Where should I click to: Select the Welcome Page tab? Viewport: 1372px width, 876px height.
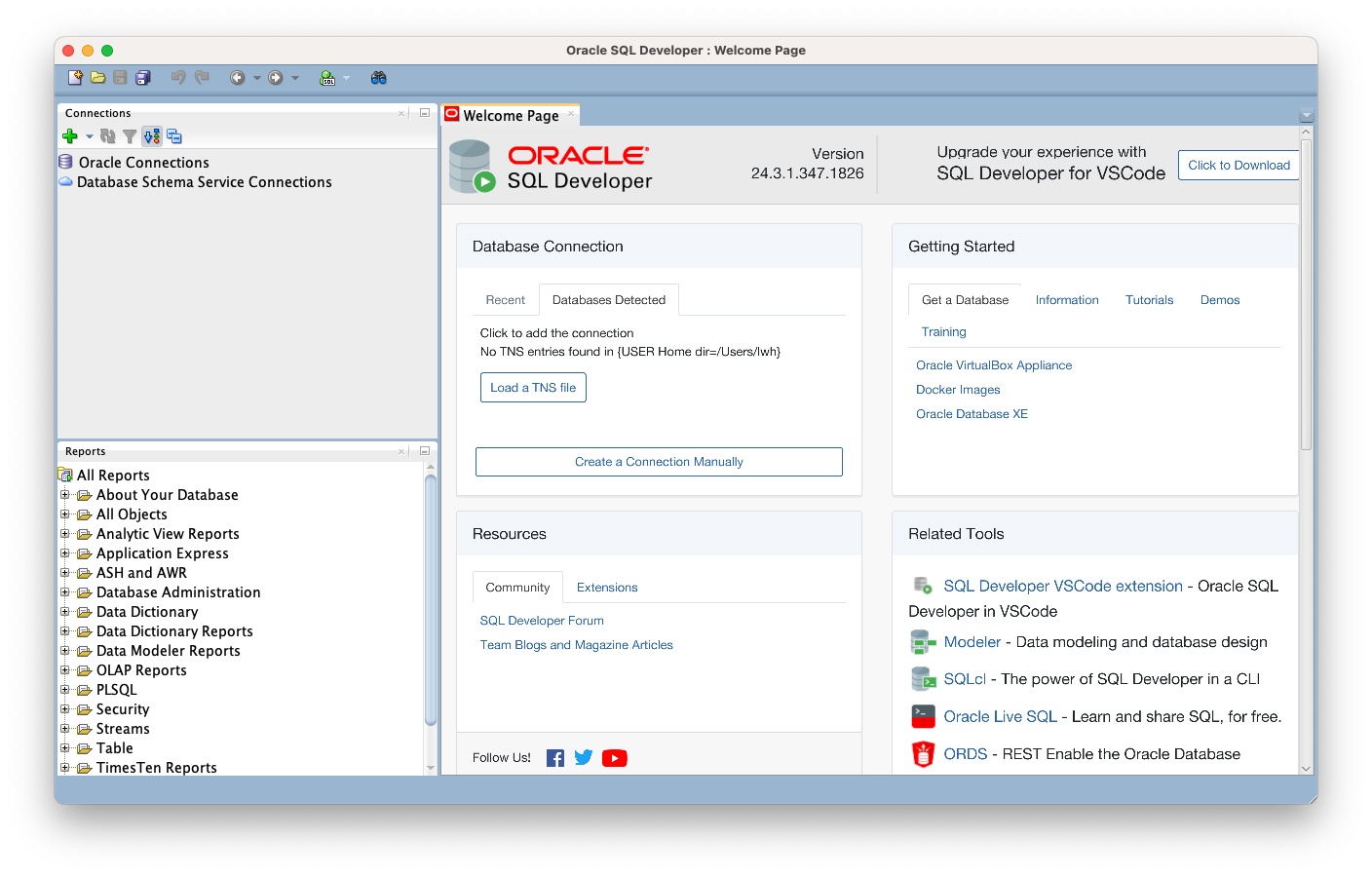click(511, 115)
